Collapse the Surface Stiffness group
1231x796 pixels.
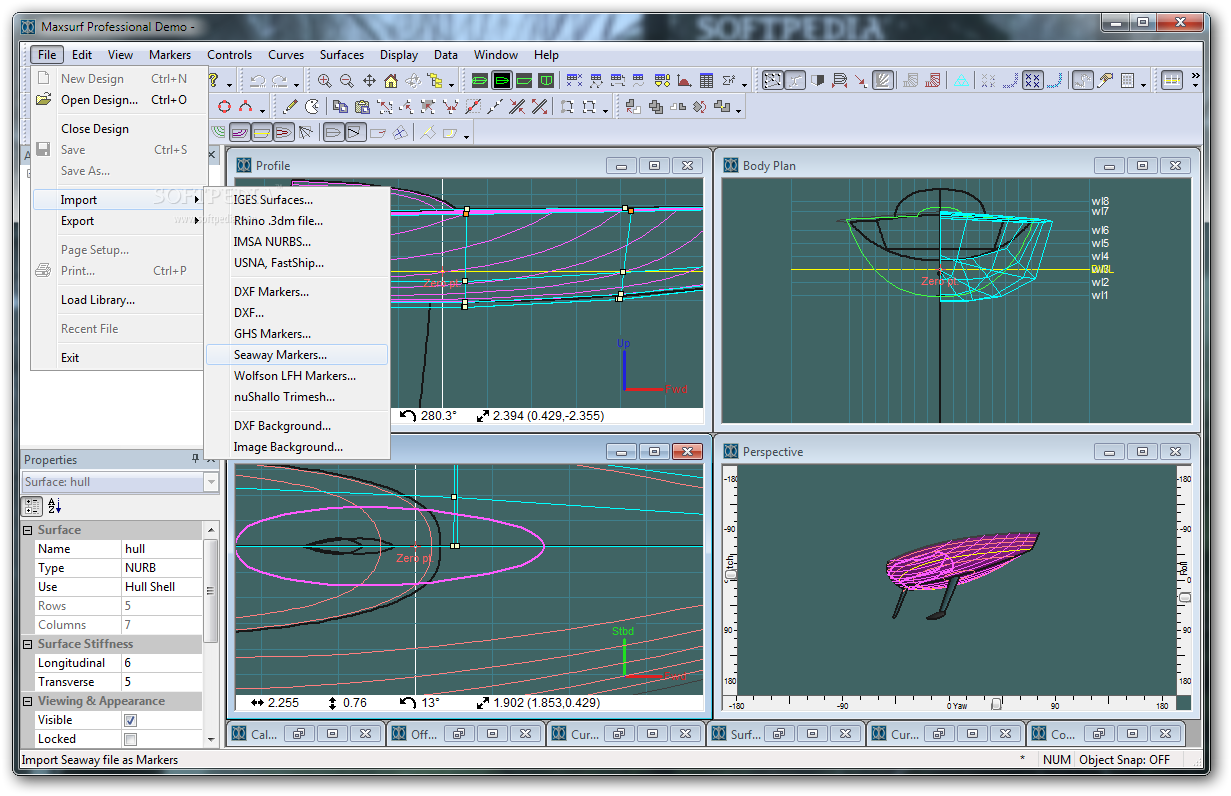pyautogui.click(x=28, y=644)
